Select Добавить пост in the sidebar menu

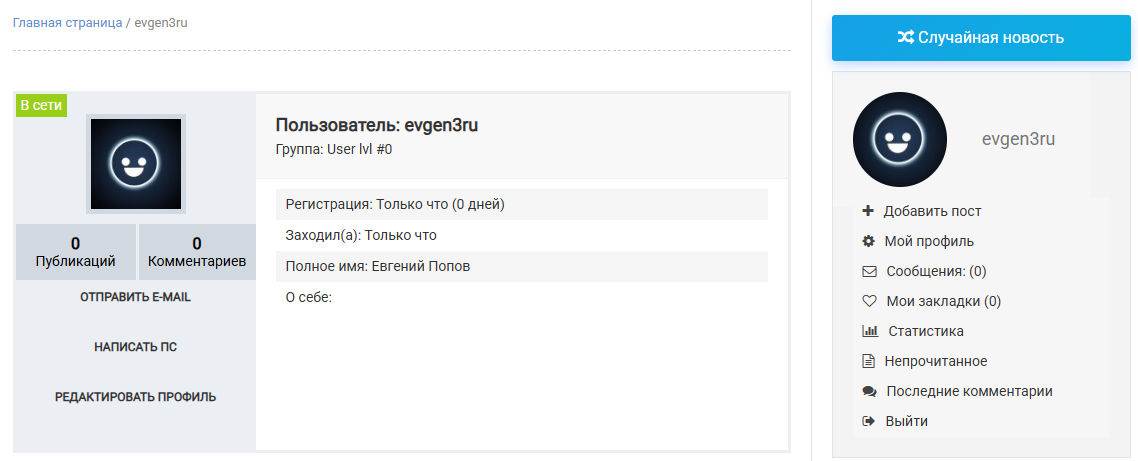coord(933,211)
